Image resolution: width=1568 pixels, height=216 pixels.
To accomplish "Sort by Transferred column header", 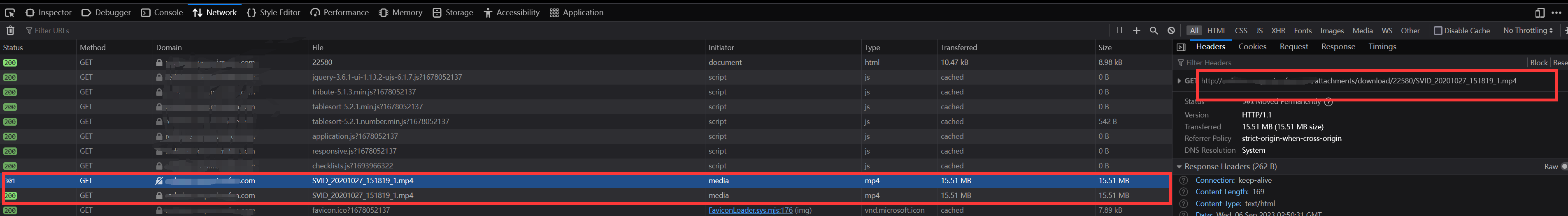I will click(1015, 47).
